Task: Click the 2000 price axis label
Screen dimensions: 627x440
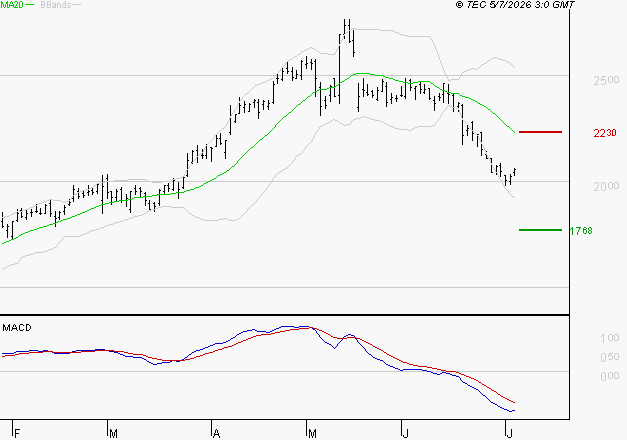Action: click(606, 186)
